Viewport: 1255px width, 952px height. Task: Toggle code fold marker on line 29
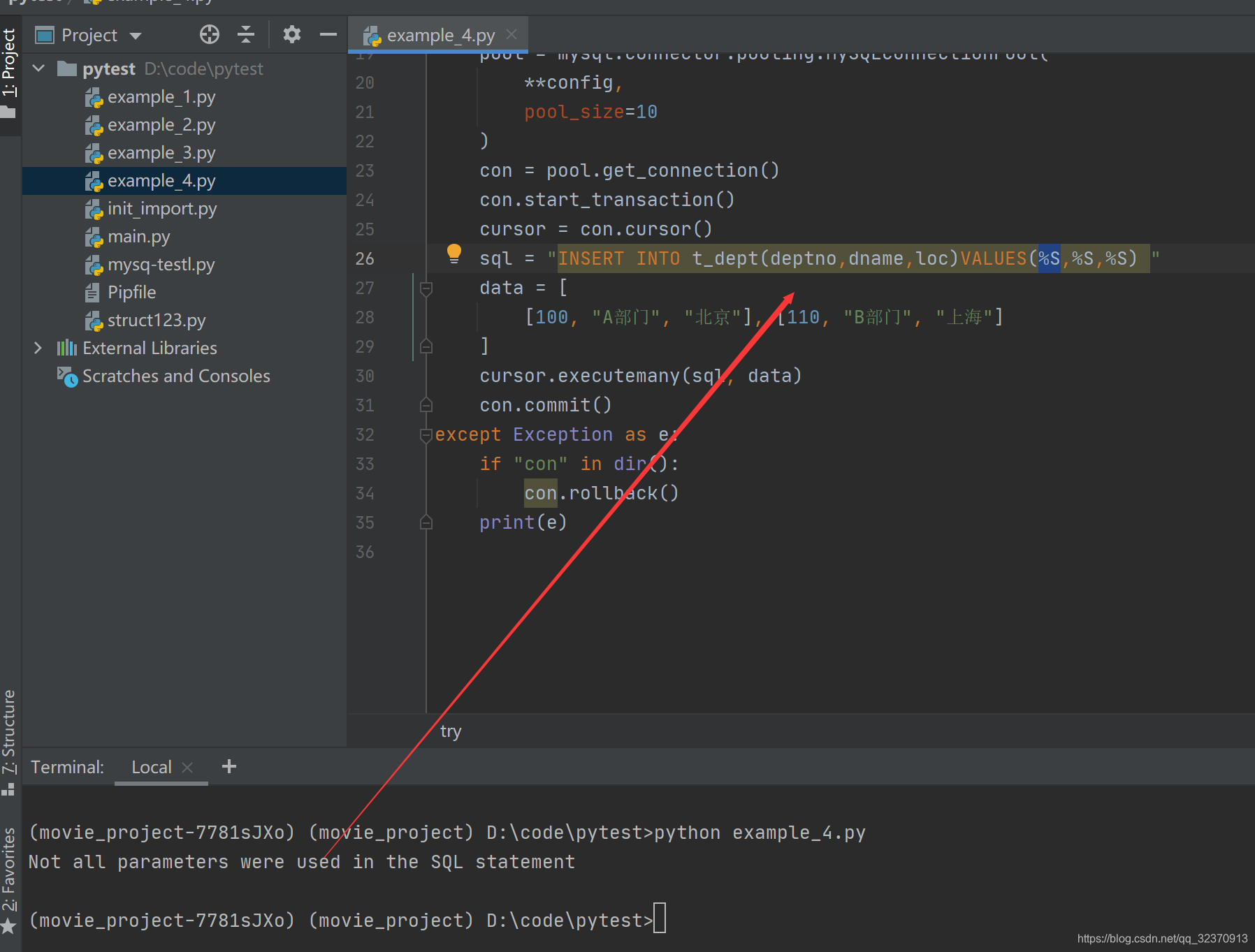click(x=426, y=346)
